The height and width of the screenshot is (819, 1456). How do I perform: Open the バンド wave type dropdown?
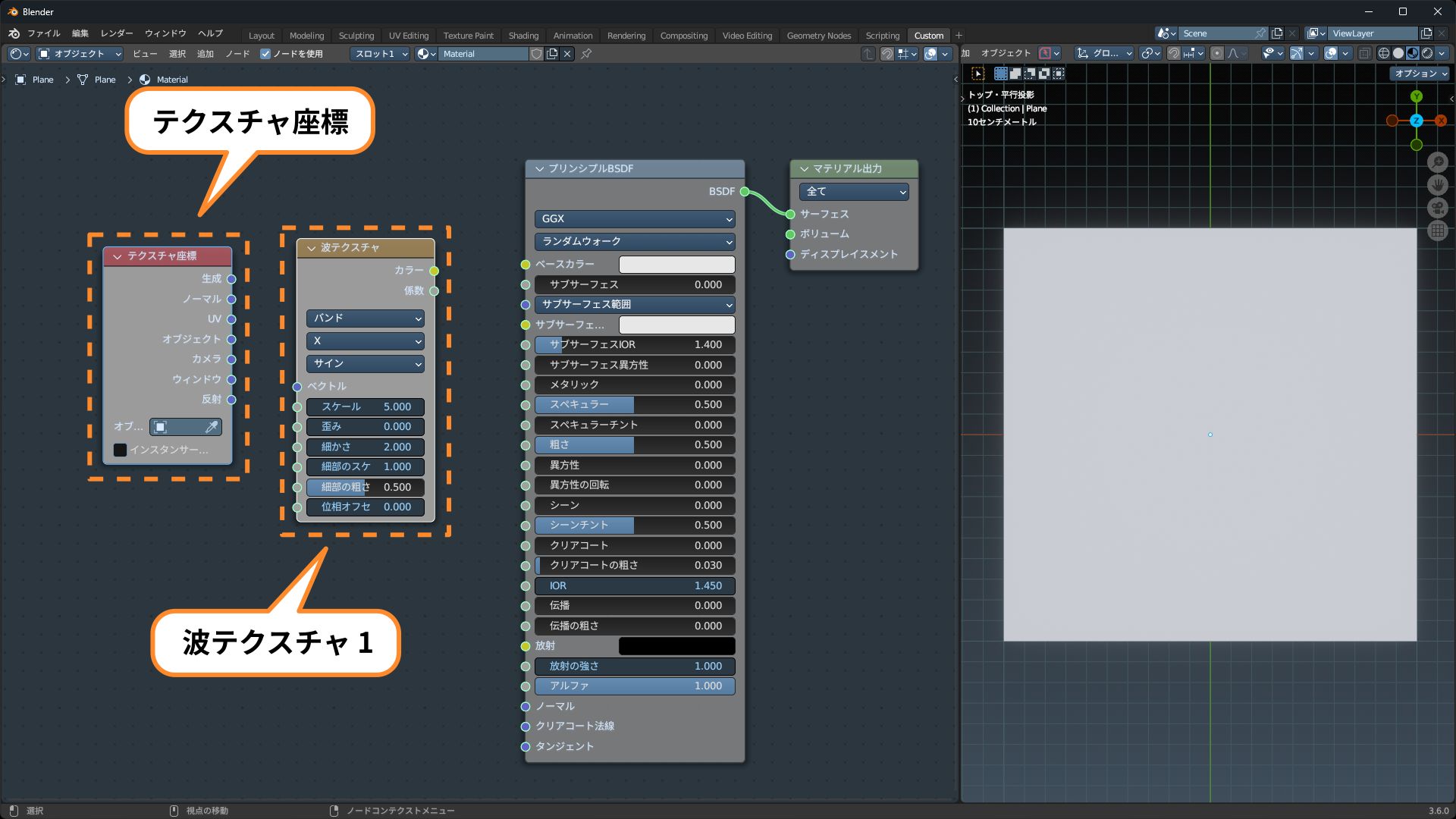click(x=366, y=318)
